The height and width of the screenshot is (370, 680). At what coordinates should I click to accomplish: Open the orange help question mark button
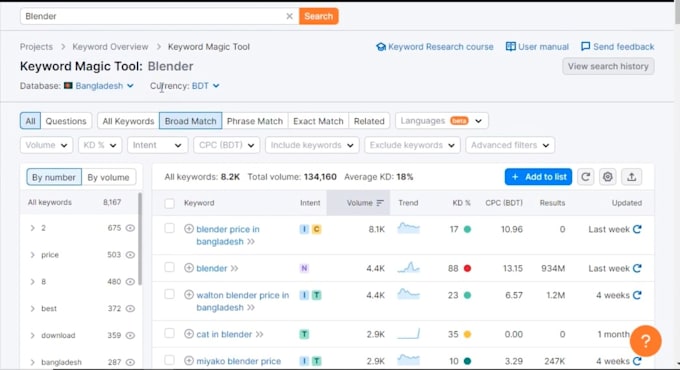coord(645,341)
